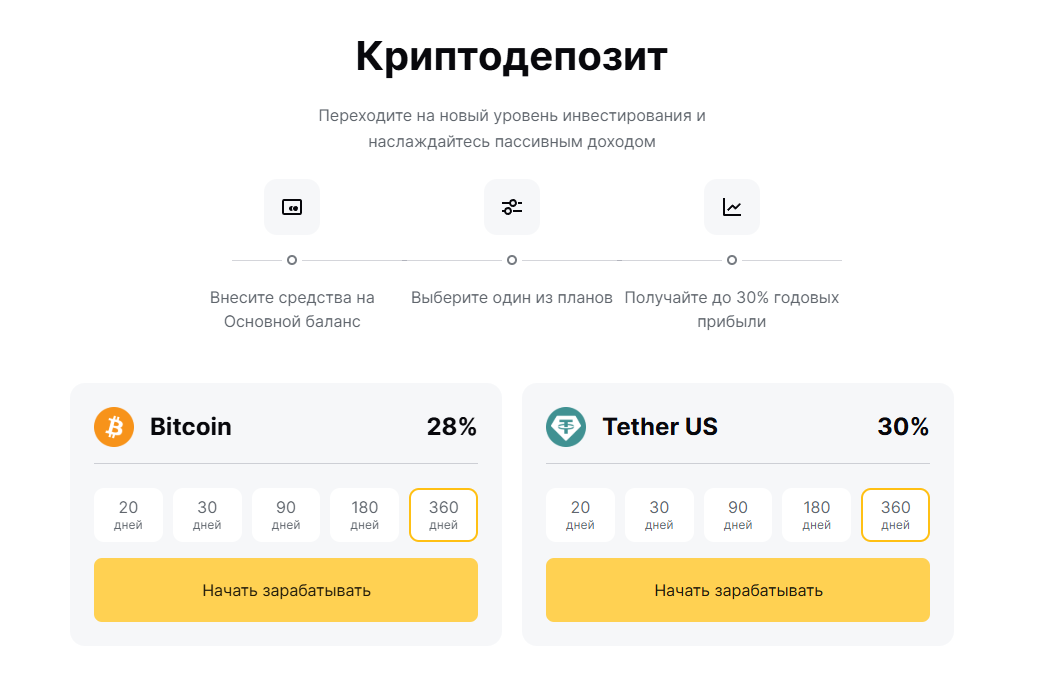Pick the 90 days Bitcoin option
The width and height of the screenshot is (1042, 685).
coord(286,515)
